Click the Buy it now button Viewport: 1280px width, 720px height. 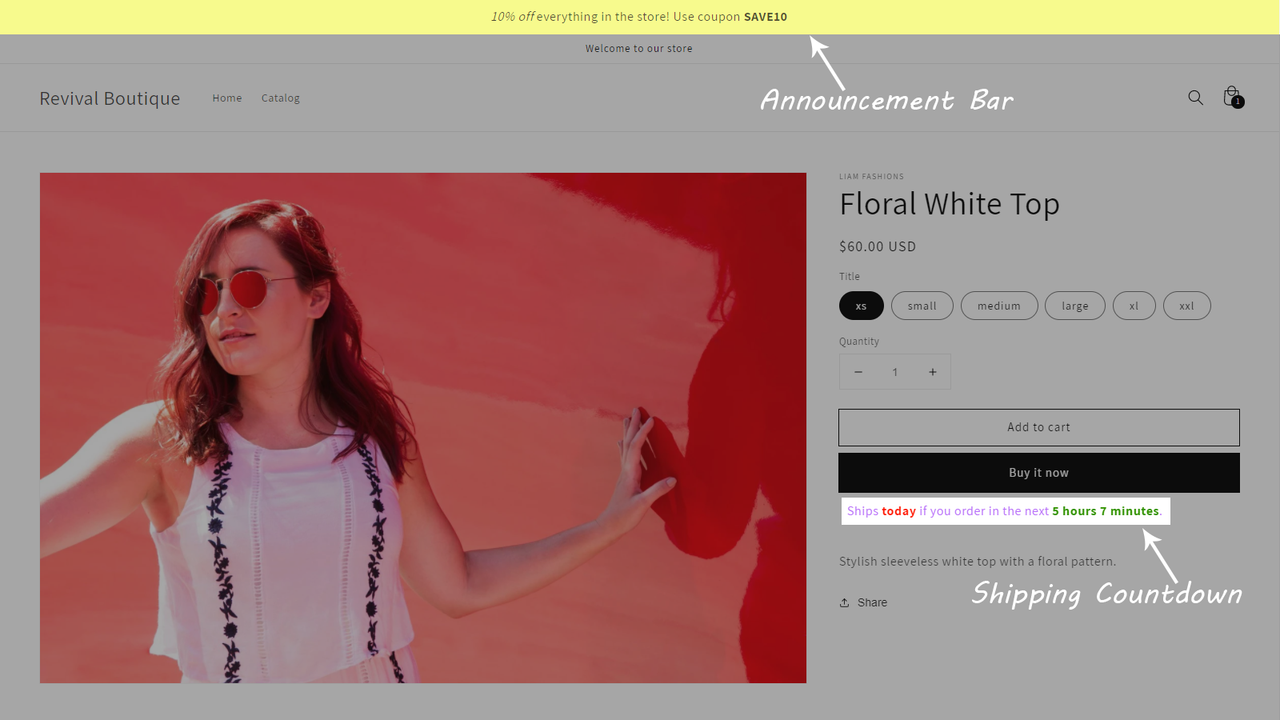point(1038,472)
